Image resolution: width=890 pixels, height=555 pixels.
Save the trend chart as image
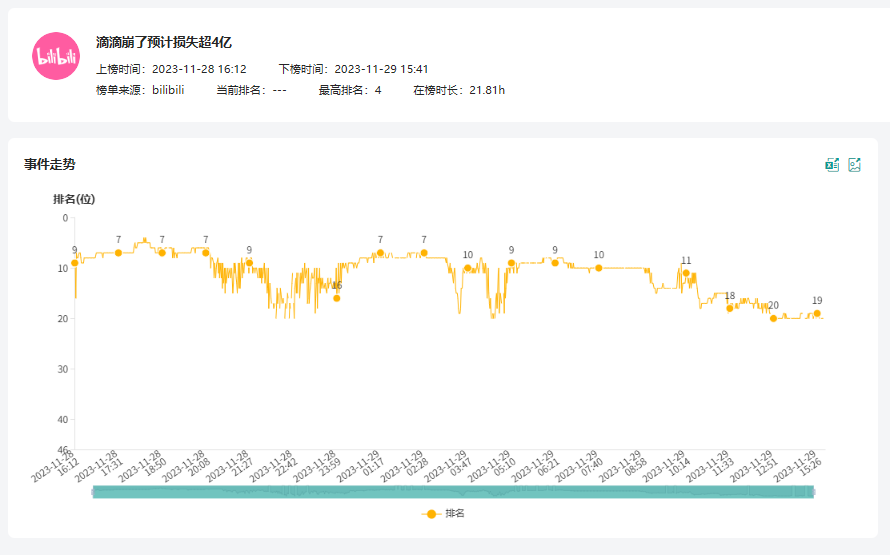855,165
